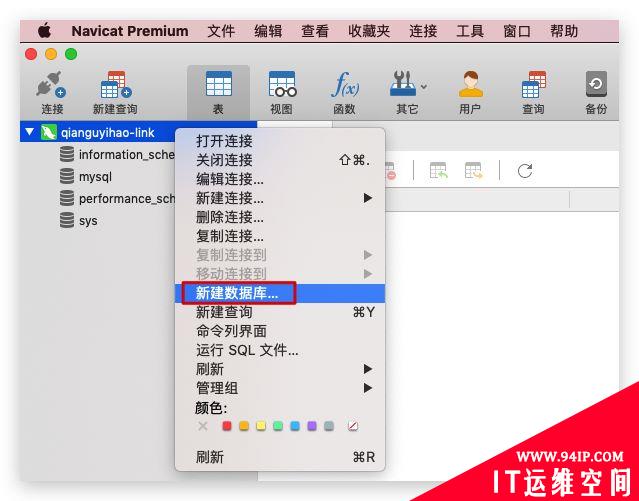Pick the red color swatch
Image resolution: width=639 pixels, height=501 pixels.
227,426
